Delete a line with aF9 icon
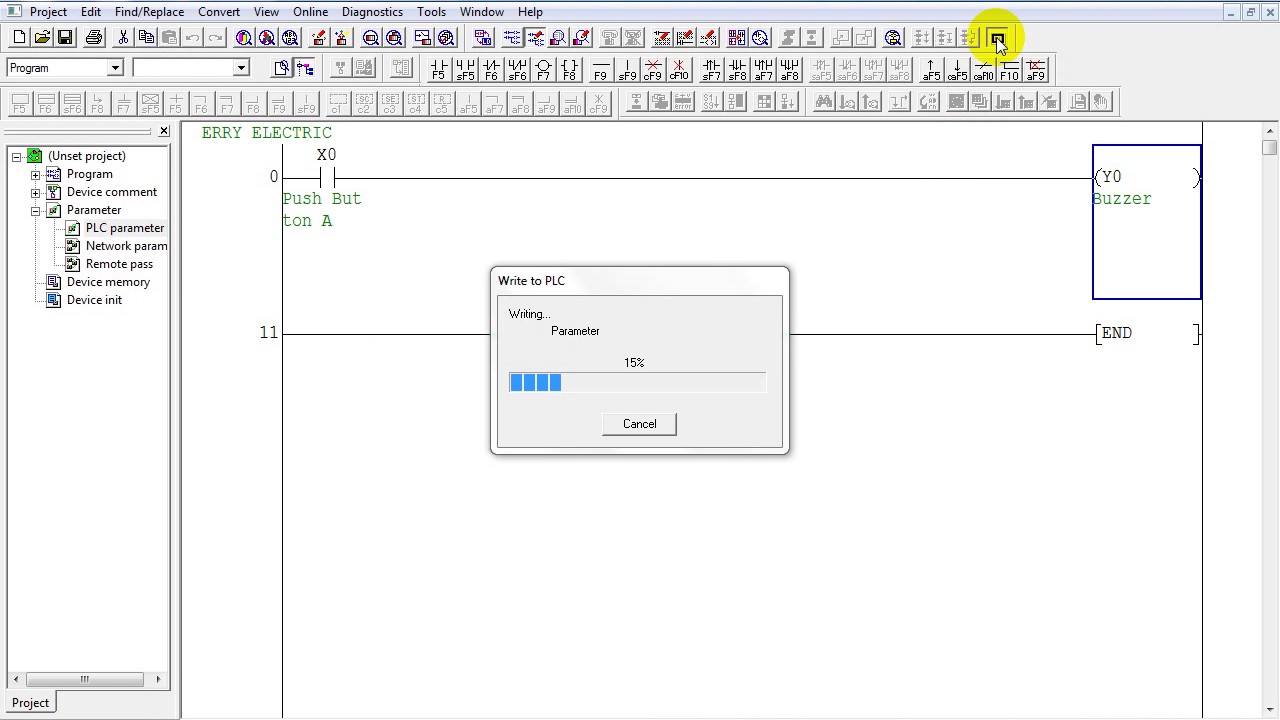The image size is (1280, 720). [x=1035, y=69]
